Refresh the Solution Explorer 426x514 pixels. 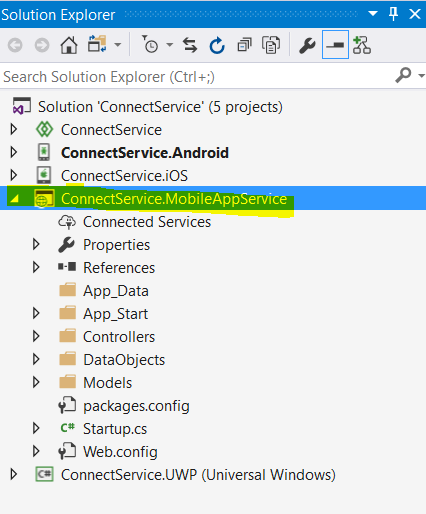point(217,45)
